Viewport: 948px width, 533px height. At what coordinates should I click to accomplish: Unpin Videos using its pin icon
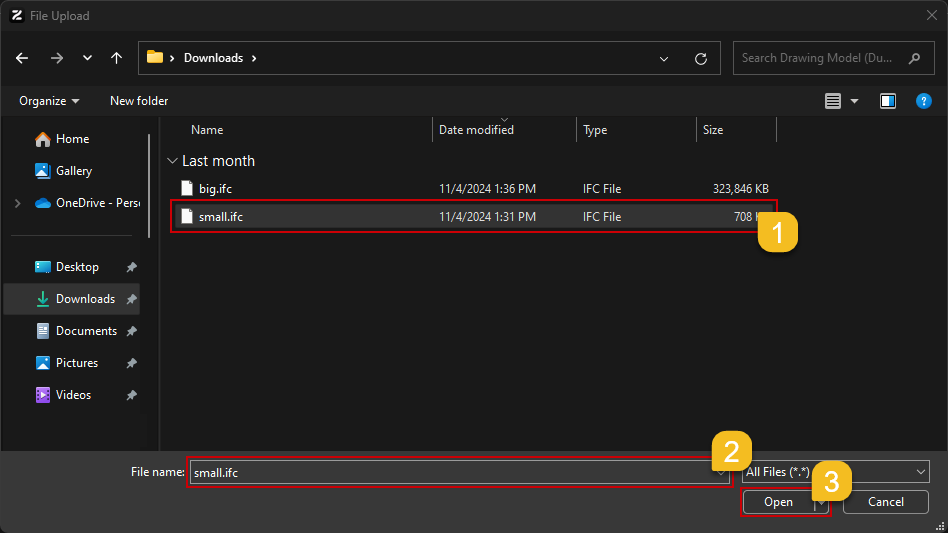click(x=131, y=395)
